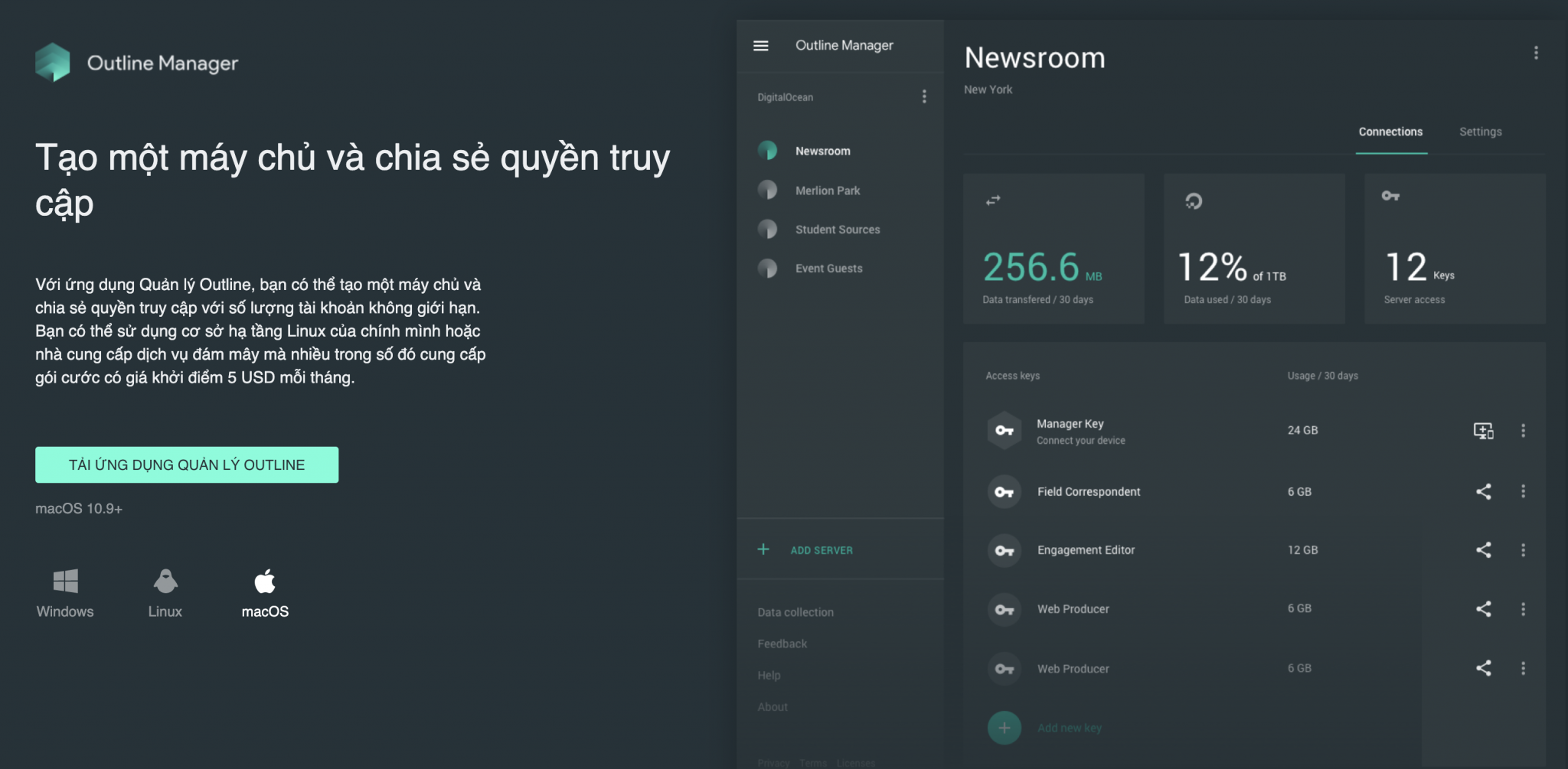
Task: Select the Student Sources server
Action: (837, 229)
